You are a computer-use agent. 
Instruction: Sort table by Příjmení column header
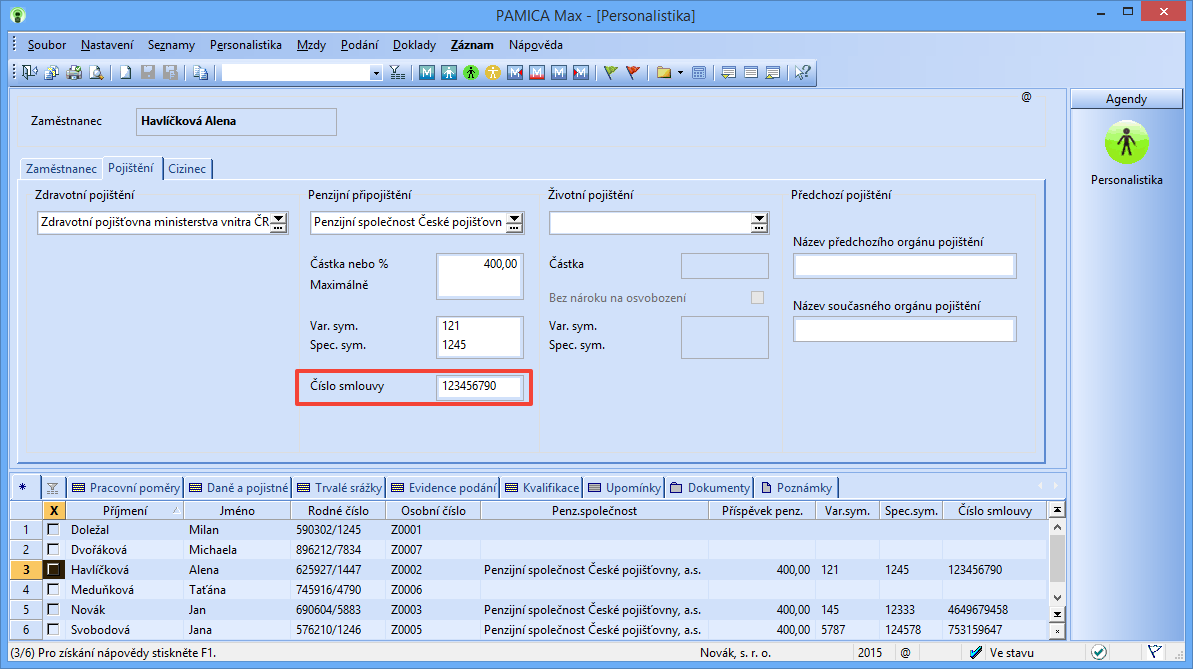pyautogui.click(x=125, y=510)
